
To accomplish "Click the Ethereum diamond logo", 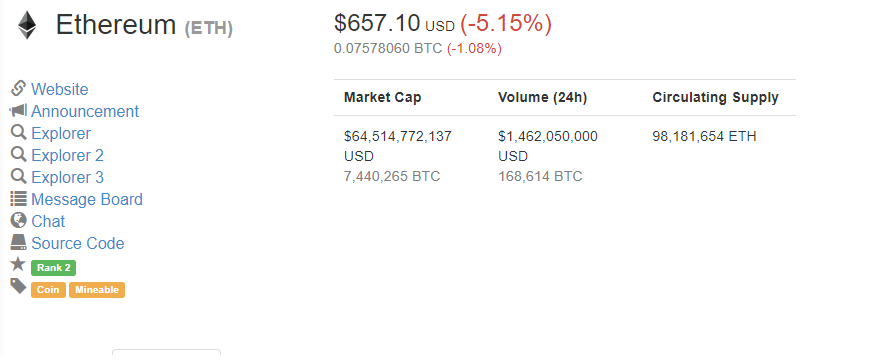I will point(26,26).
